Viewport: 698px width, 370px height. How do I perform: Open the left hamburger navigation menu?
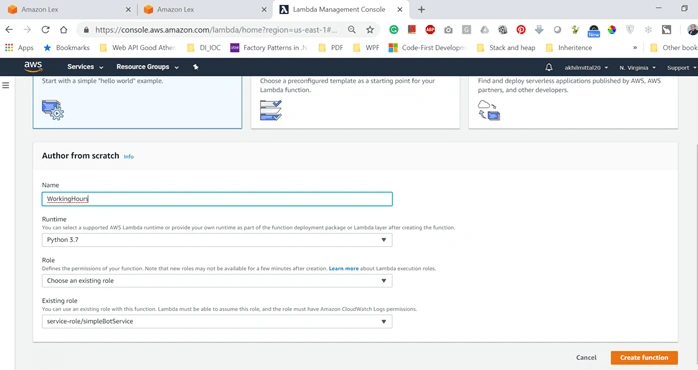pos(6,85)
